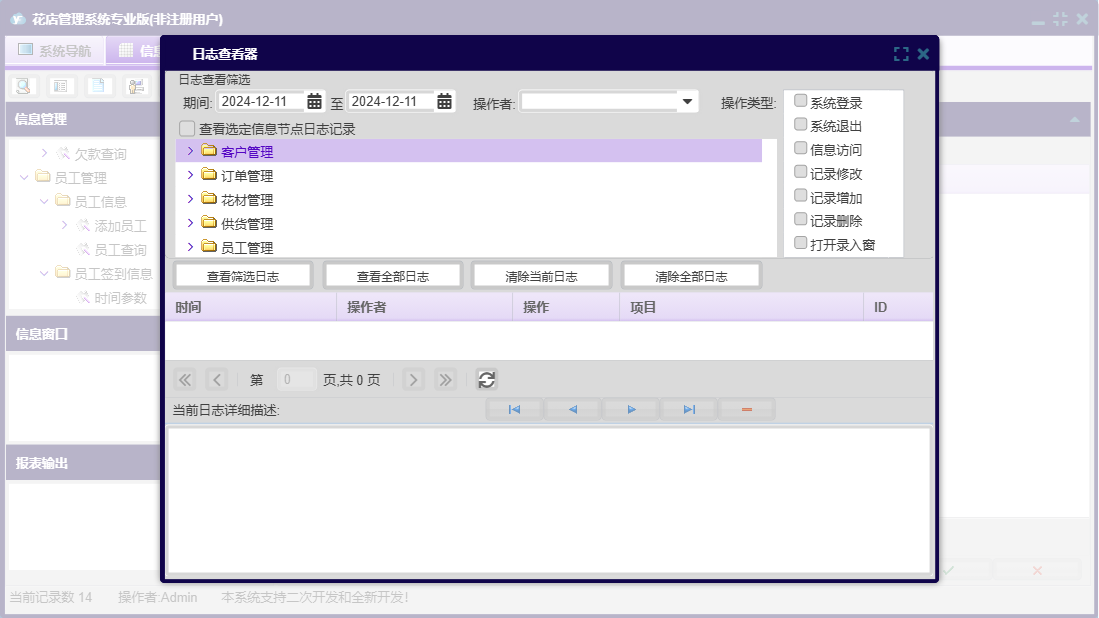This screenshot has height=618, width=1099.
Task: Click the refresh icon in pagination bar
Action: (486, 379)
